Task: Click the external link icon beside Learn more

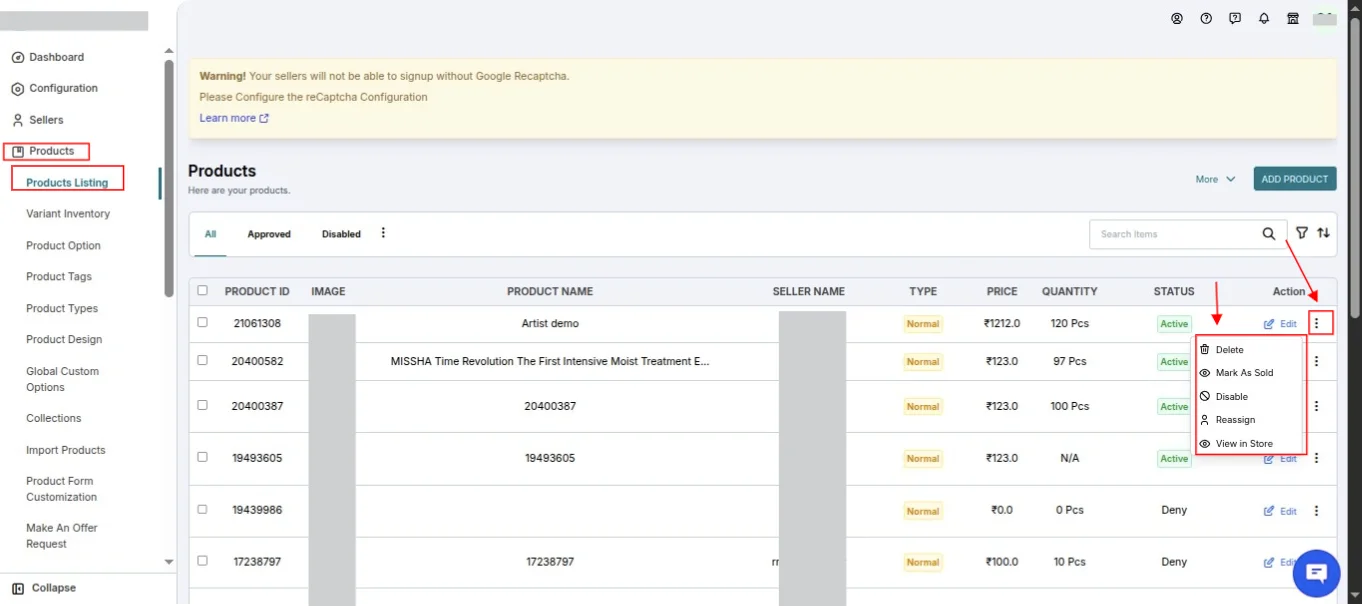Action: (264, 118)
